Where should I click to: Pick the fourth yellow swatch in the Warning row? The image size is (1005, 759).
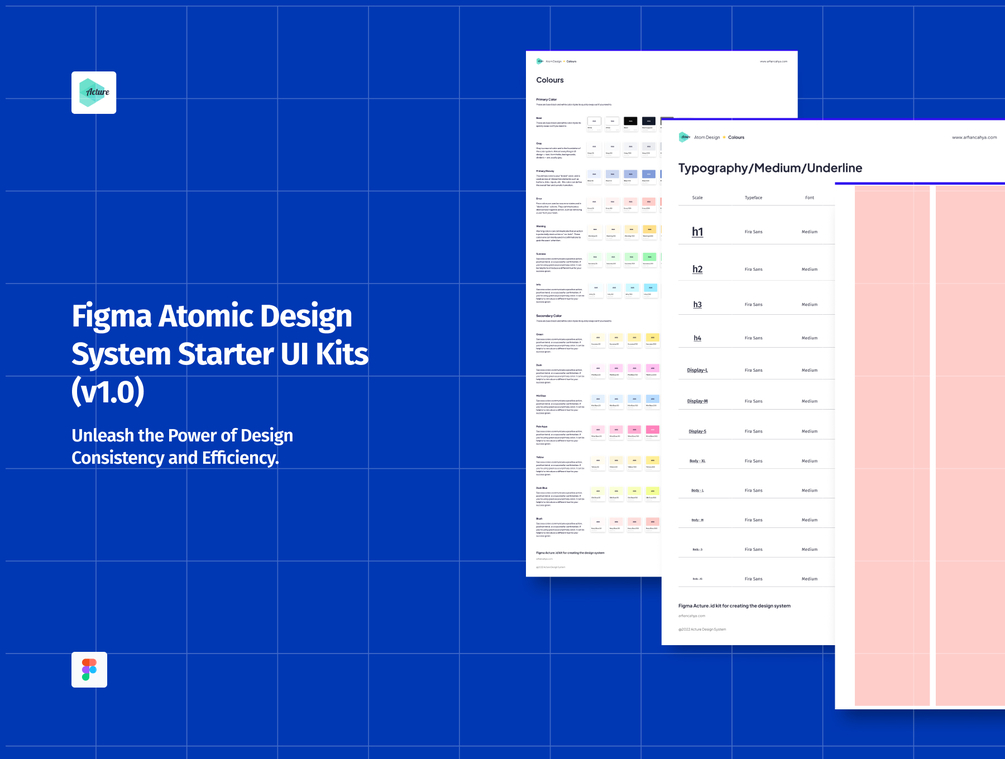(x=650, y=229)
